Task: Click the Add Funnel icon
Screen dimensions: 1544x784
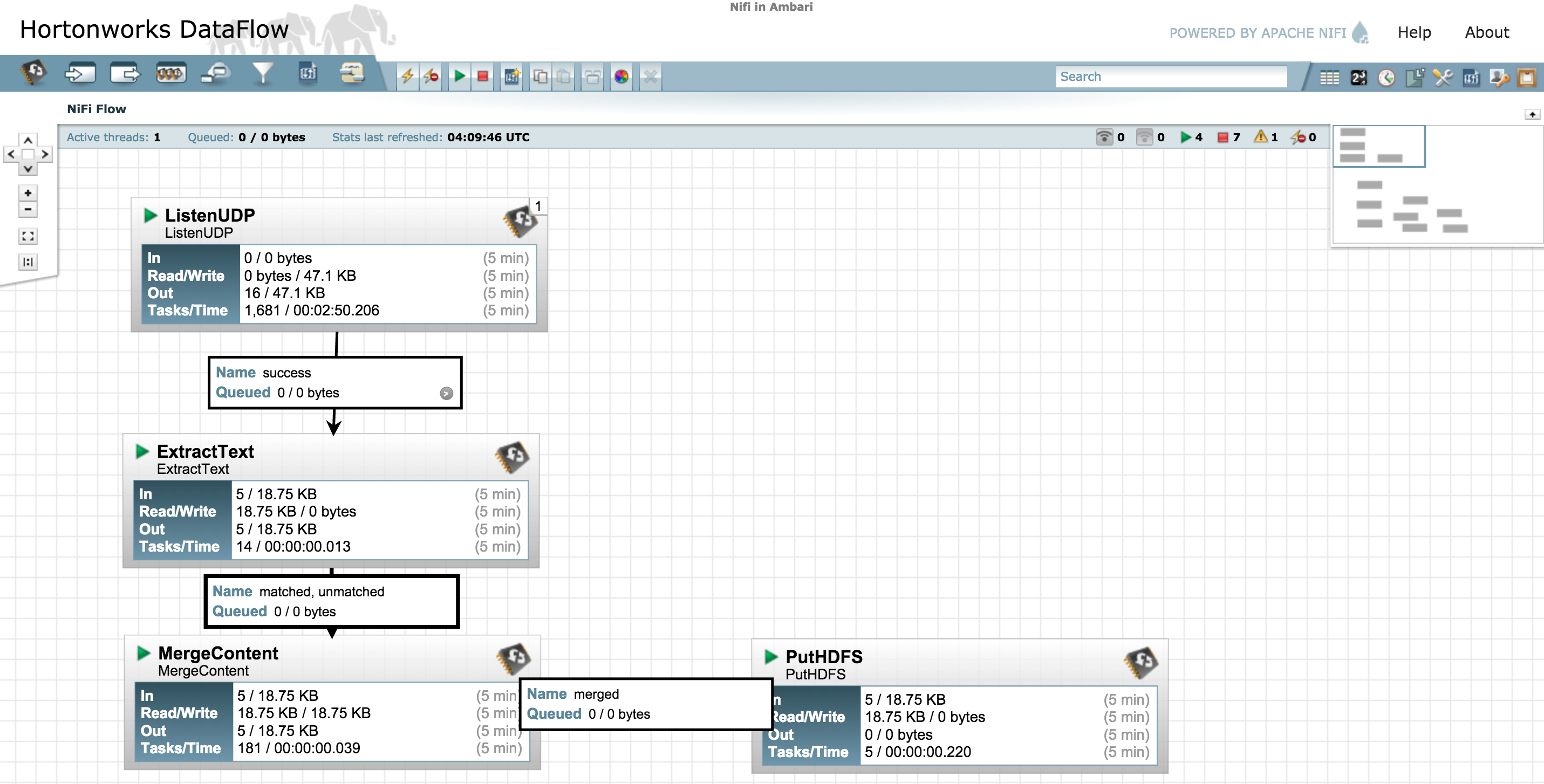Action: point(262,74)
